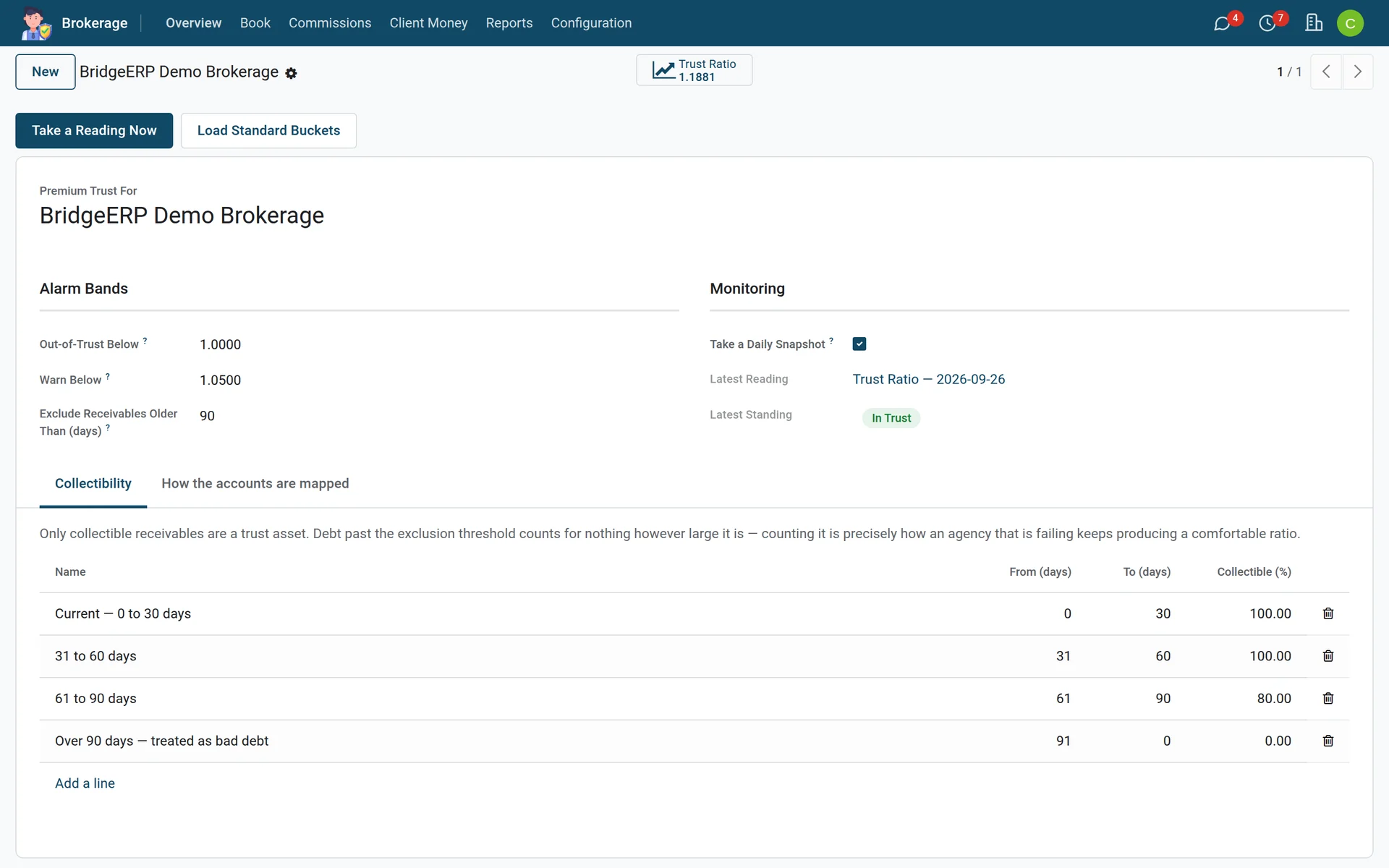Viewport: 1389px width, 868px height.
Task: Switch to How the accounts are mapped tab
Action: (255, 483)
